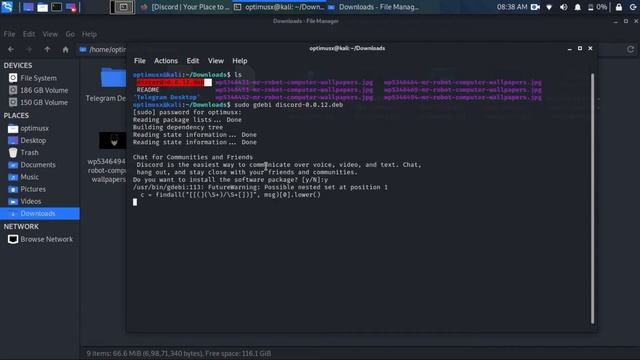Open Help menu in the terminal window

[240, 61]
